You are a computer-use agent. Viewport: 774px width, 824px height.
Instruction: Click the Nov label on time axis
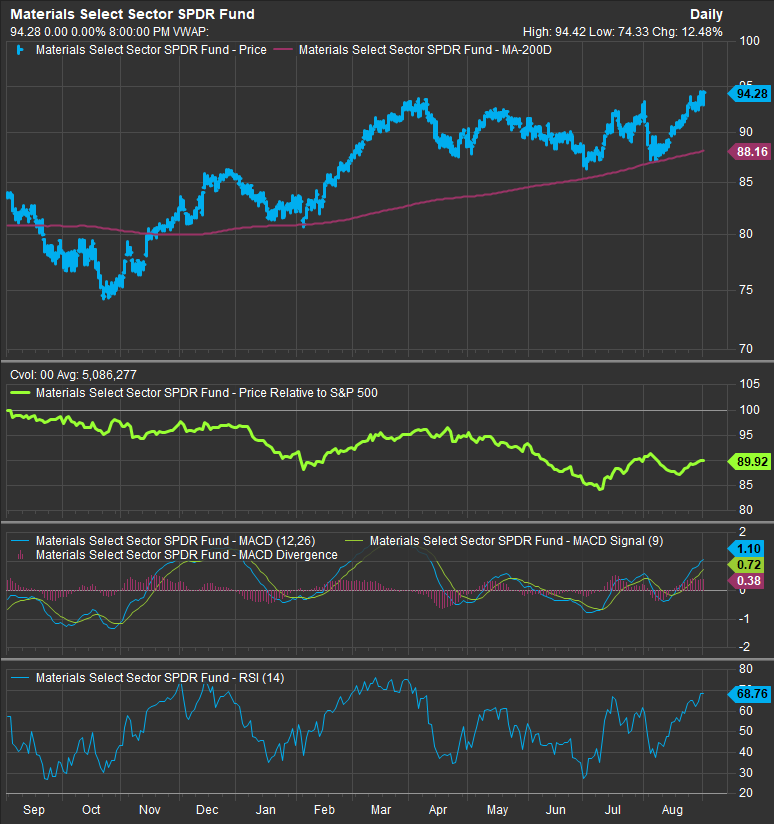tap(149, 810)
